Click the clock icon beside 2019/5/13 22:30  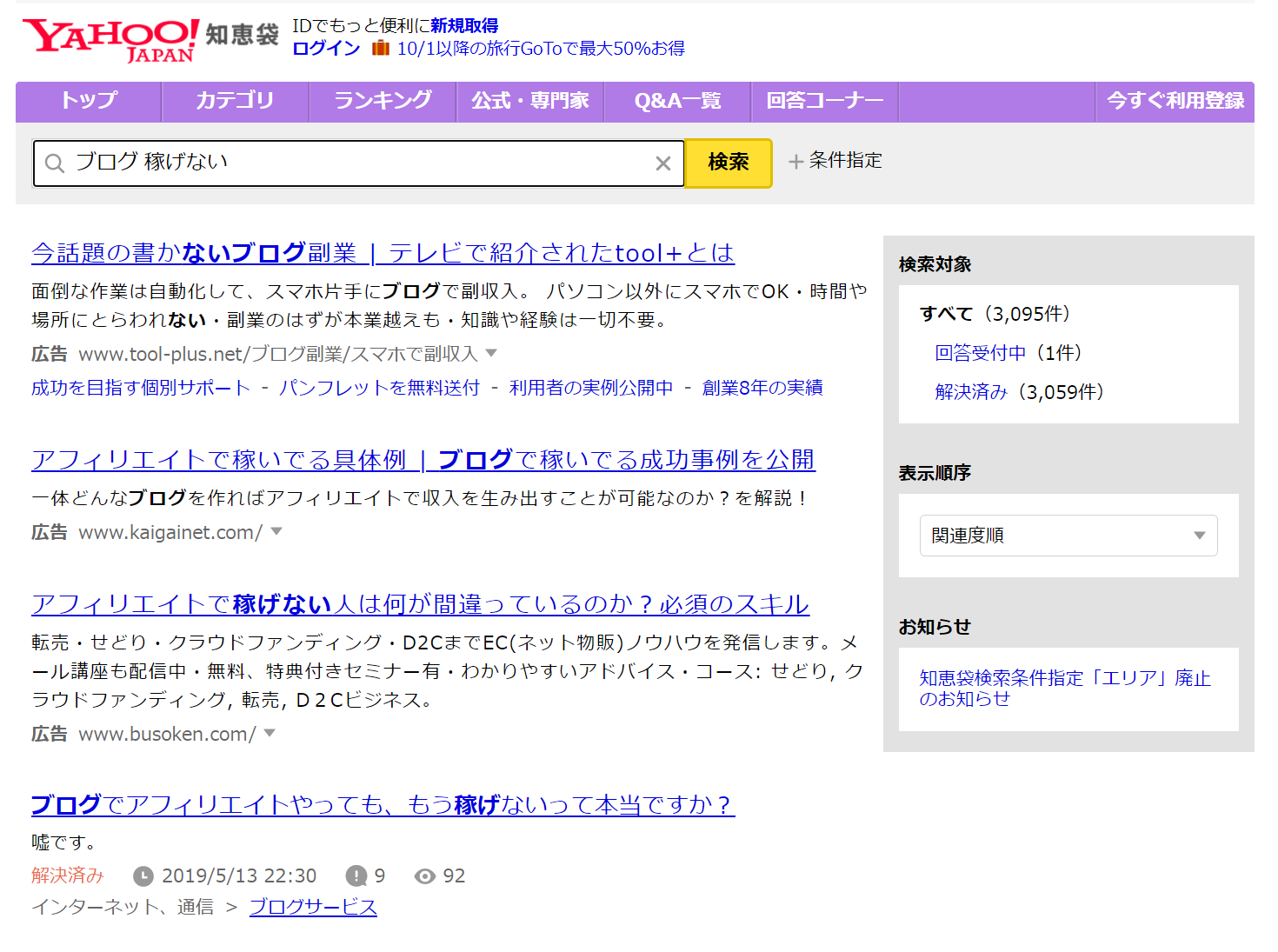coord(143,876)
